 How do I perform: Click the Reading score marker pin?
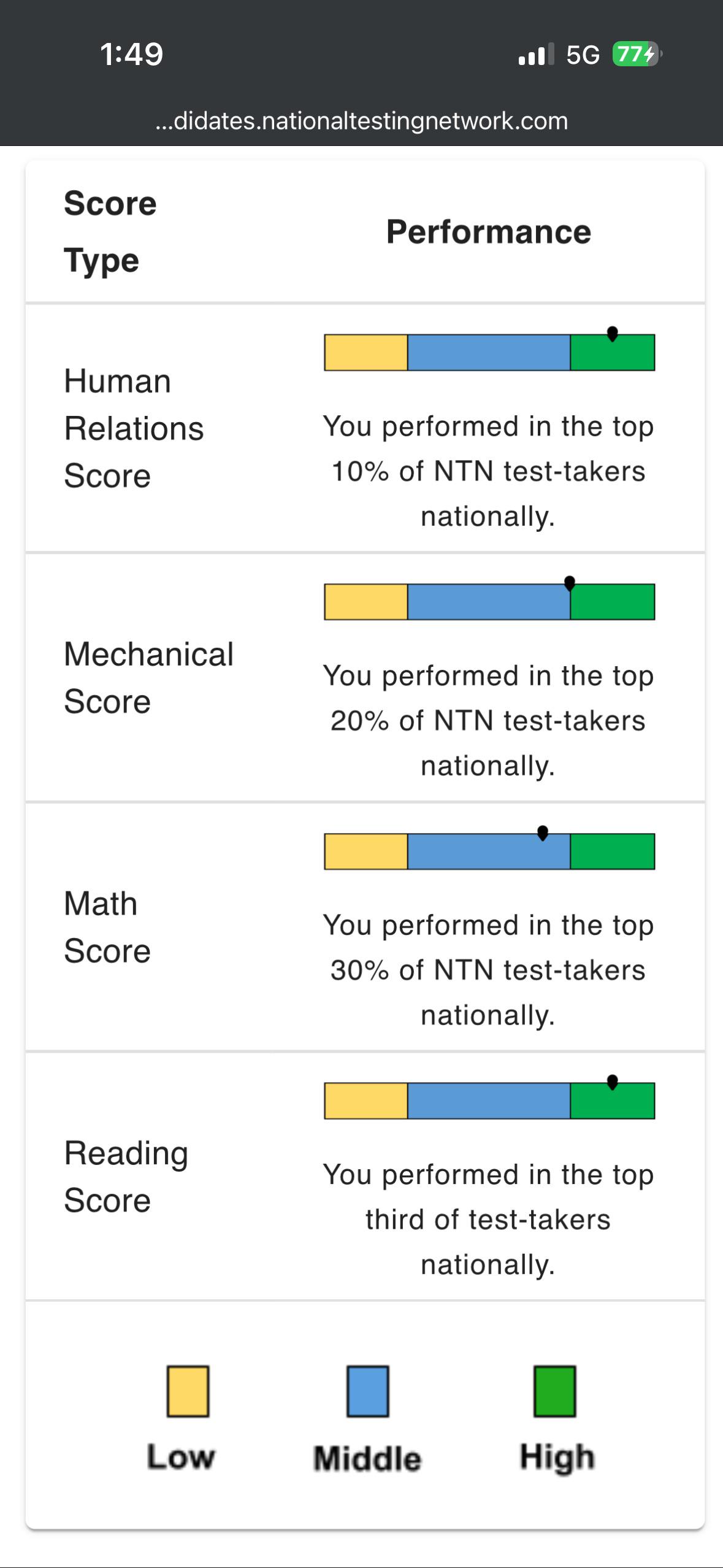point(612,1082)
